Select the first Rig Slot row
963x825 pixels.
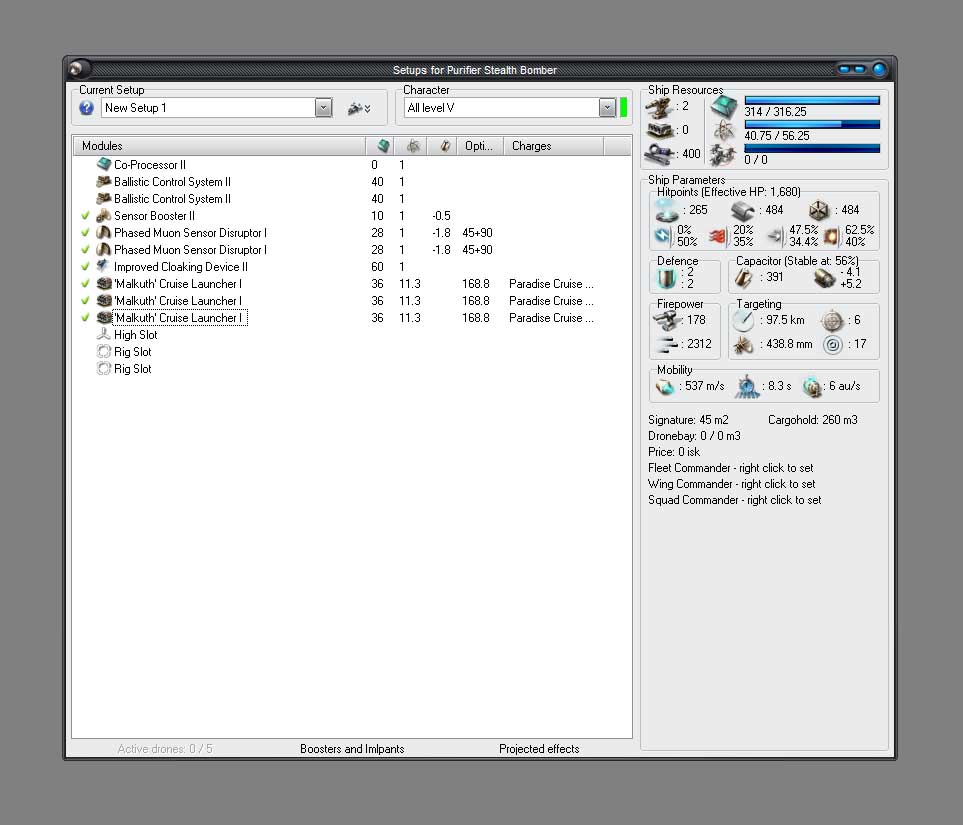click(351, 352)
